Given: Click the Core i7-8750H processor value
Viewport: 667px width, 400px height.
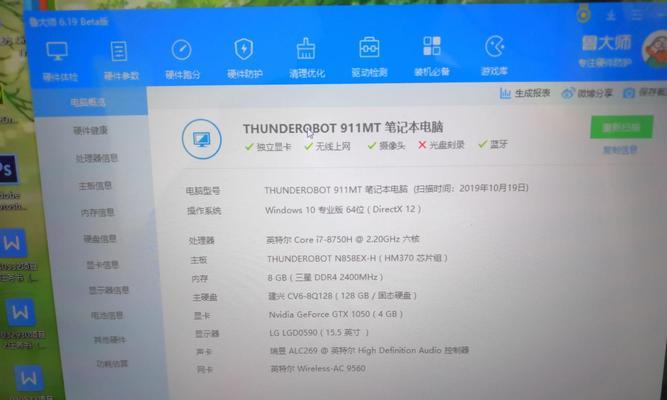Looking at the screenshot, I should click(x=342, y=240).
